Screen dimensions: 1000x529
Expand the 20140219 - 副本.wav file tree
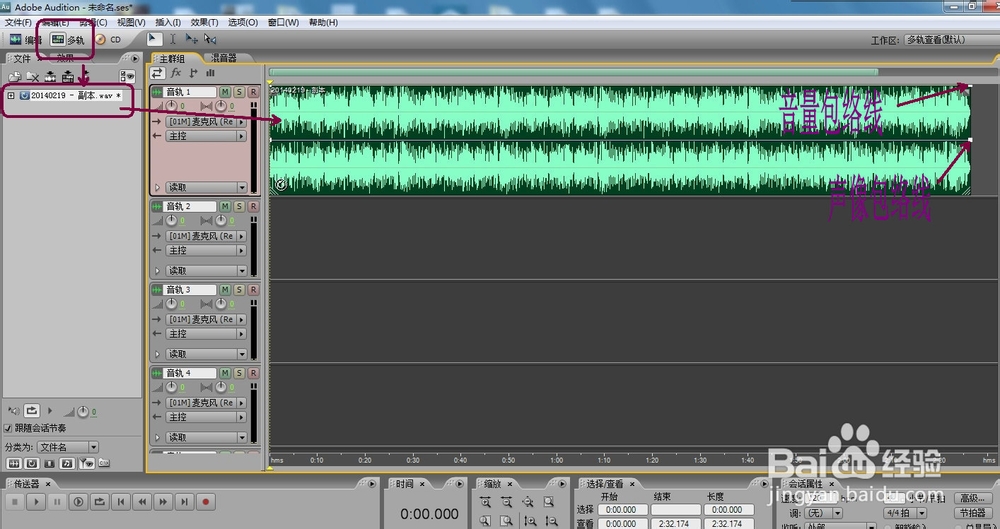pos(11,95)
